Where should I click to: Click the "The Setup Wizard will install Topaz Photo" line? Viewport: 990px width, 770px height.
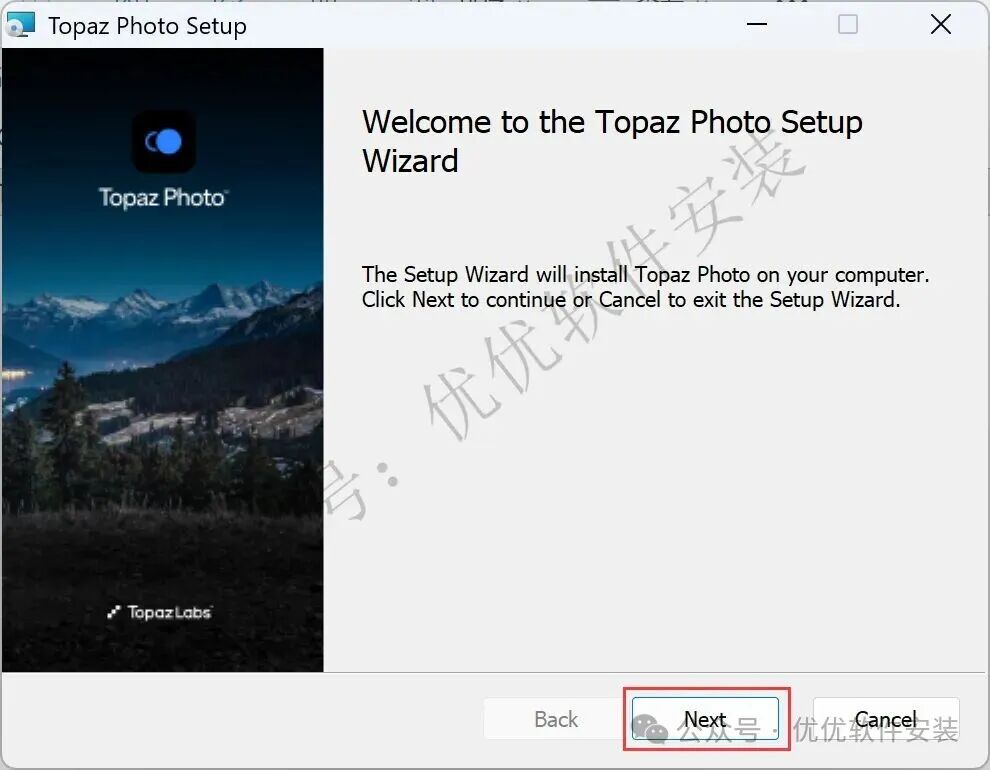point(645,275)
